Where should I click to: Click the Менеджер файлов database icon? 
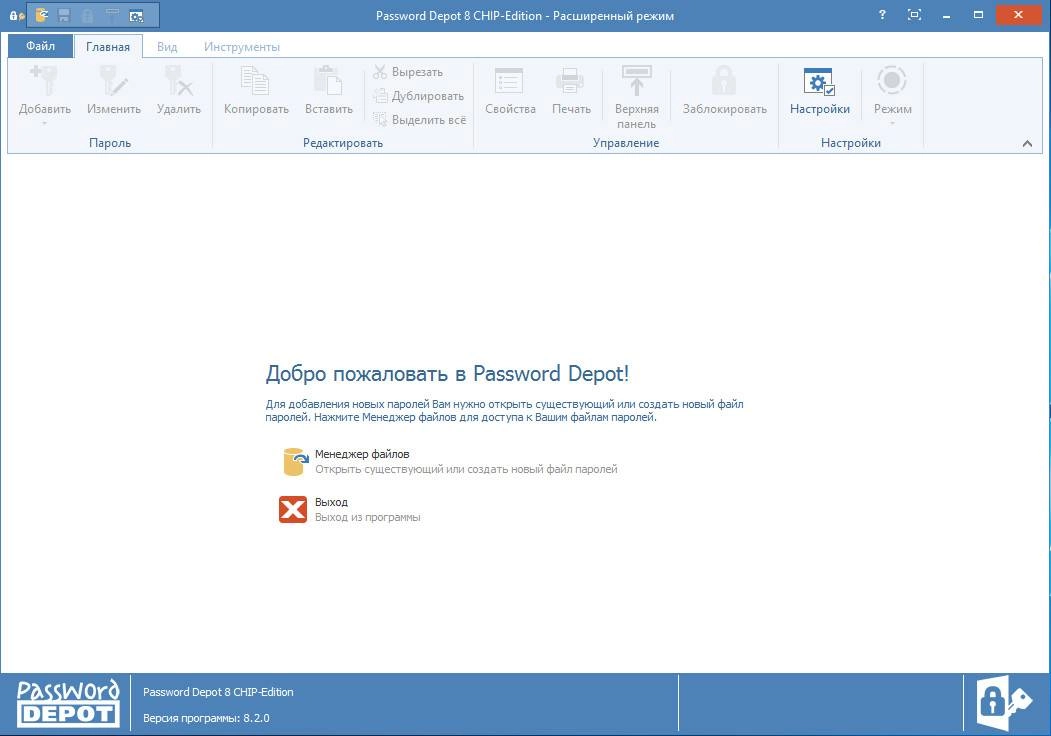pos(295,461)
